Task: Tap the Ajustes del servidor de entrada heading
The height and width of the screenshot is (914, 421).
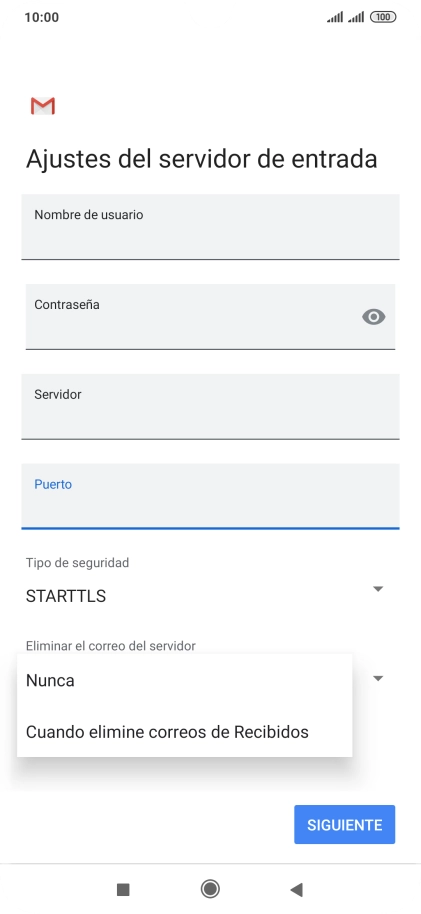Action: point(202,159)
